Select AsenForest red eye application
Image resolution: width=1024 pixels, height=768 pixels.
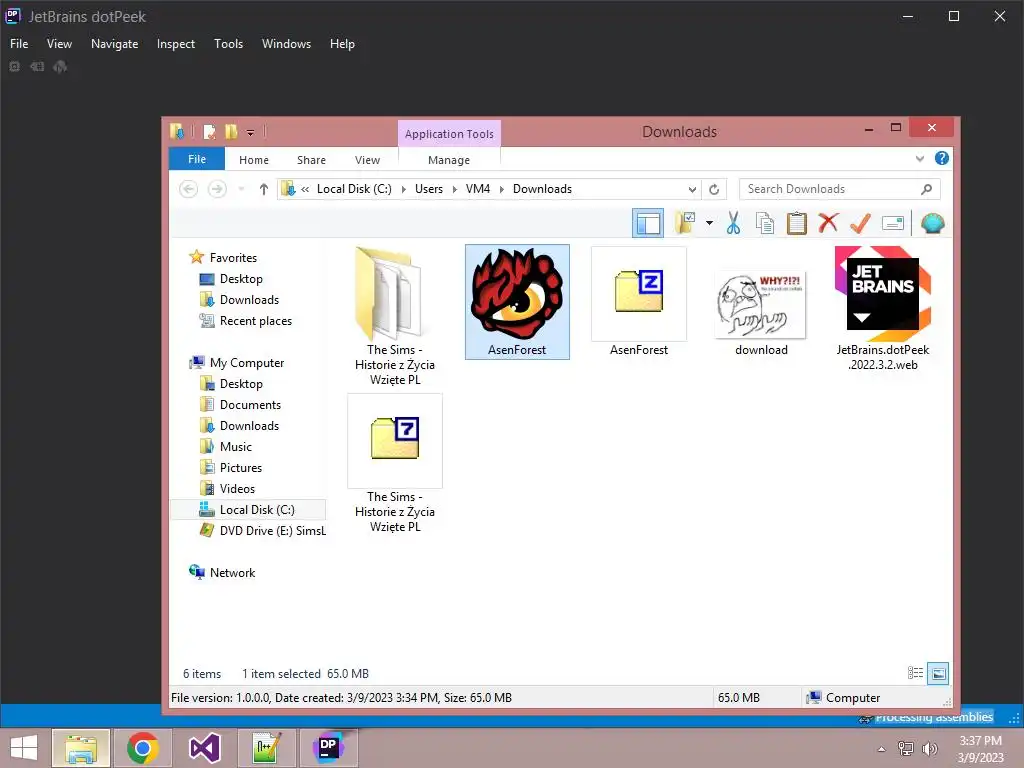point(517,302)
